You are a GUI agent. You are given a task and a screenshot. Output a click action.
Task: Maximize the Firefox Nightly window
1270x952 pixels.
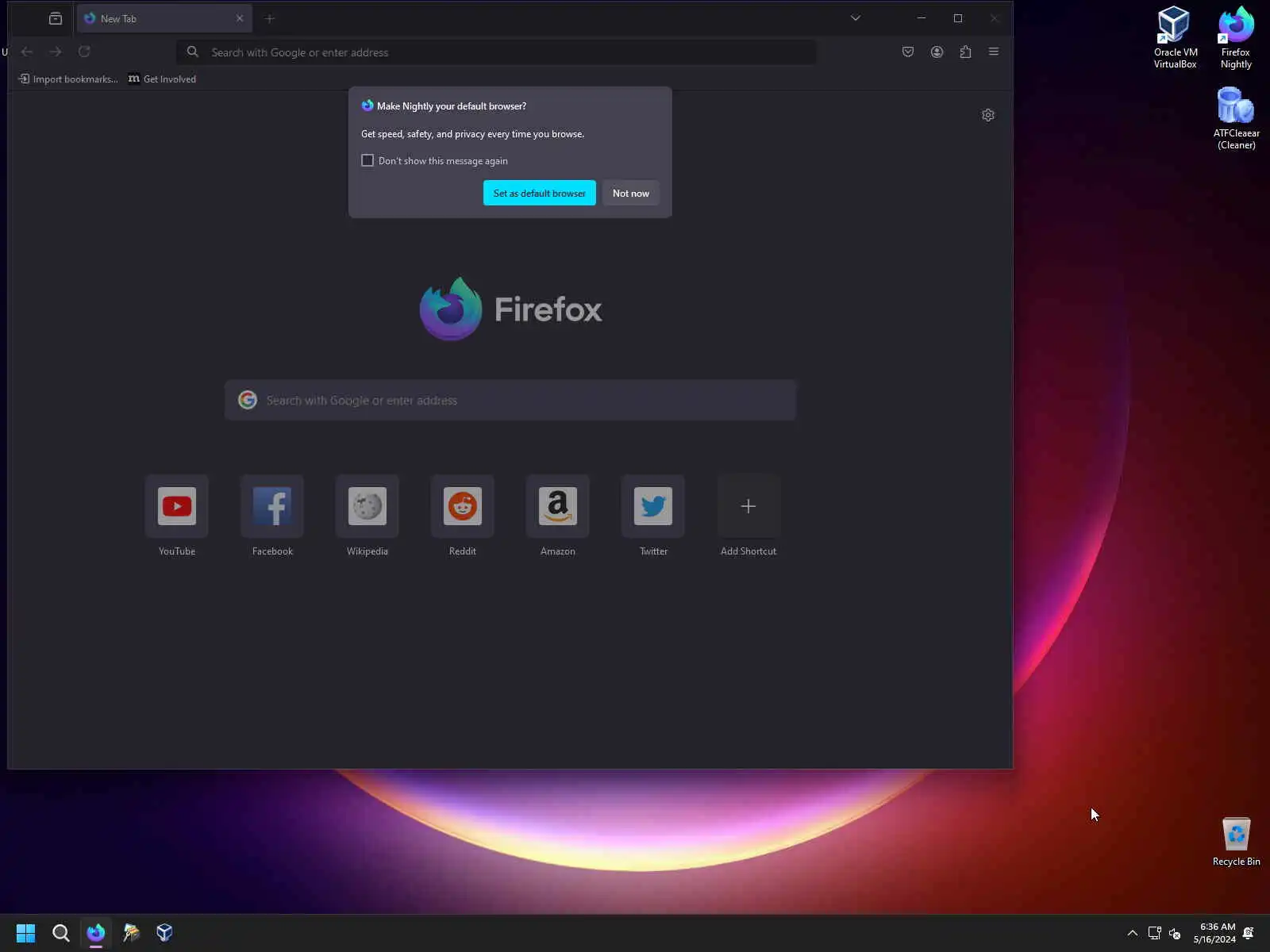click(x=958, y=18)
